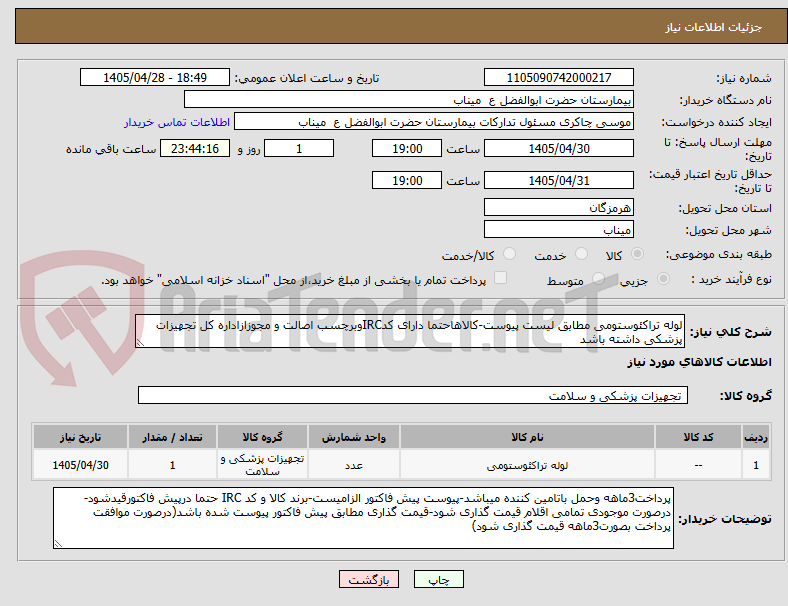Click the ردیف column header
The height and width of the screenshot is (606, 788).
(x=755, y=437)
